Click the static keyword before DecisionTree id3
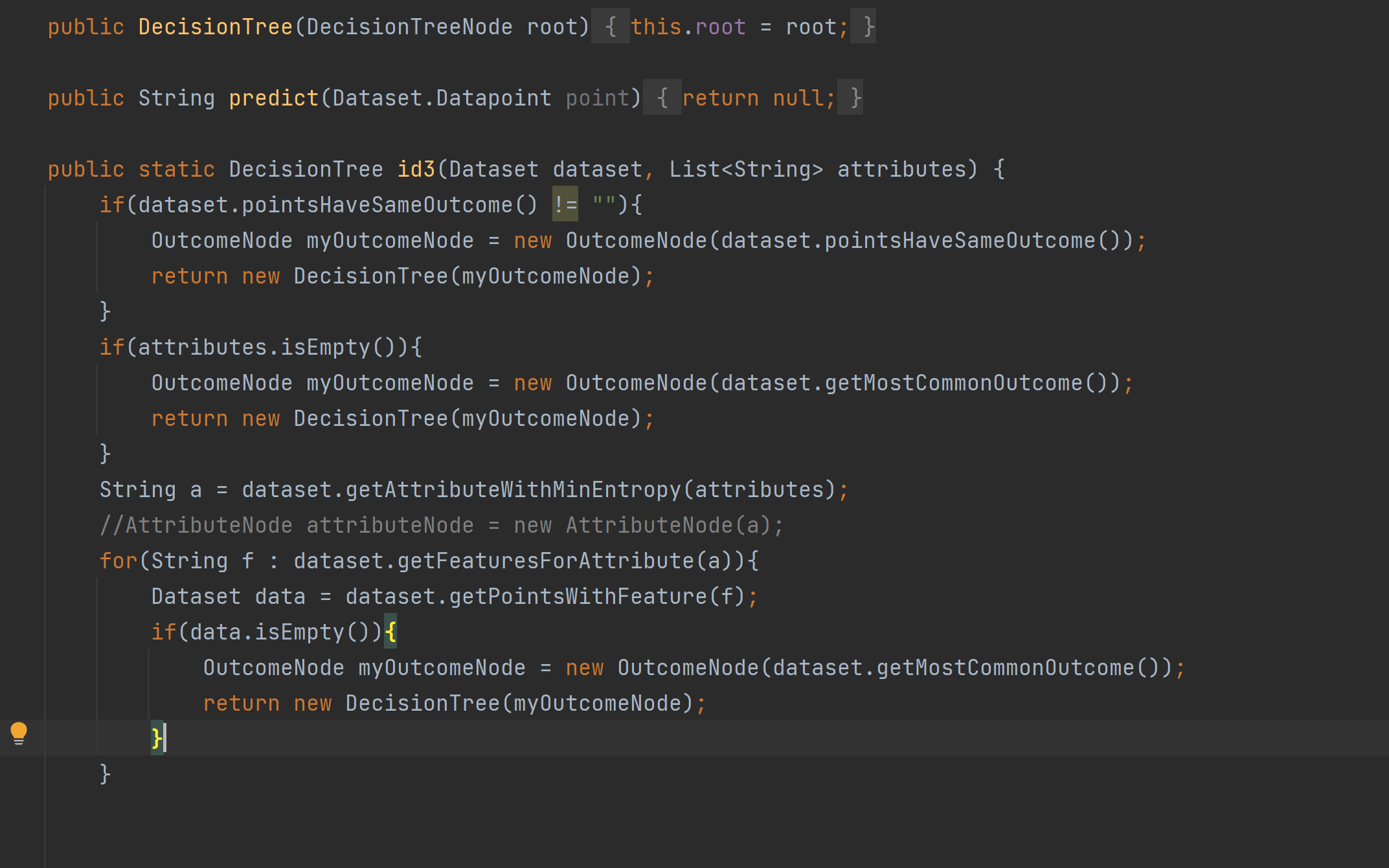 (176, 169)
